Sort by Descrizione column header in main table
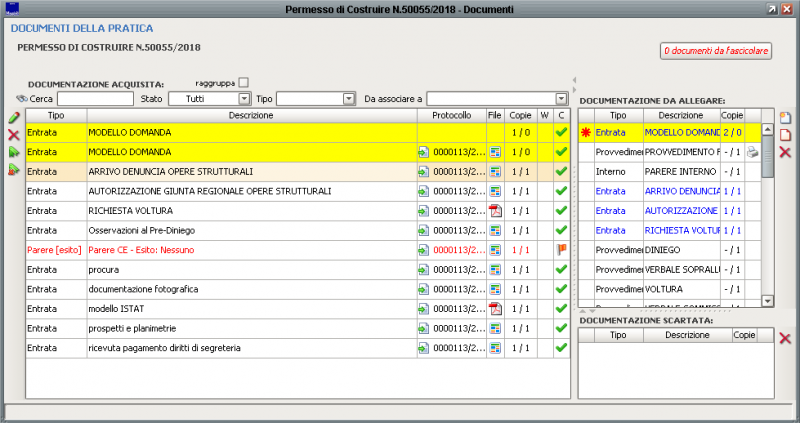Screen dimensions: 800x423 coord(252,115)
